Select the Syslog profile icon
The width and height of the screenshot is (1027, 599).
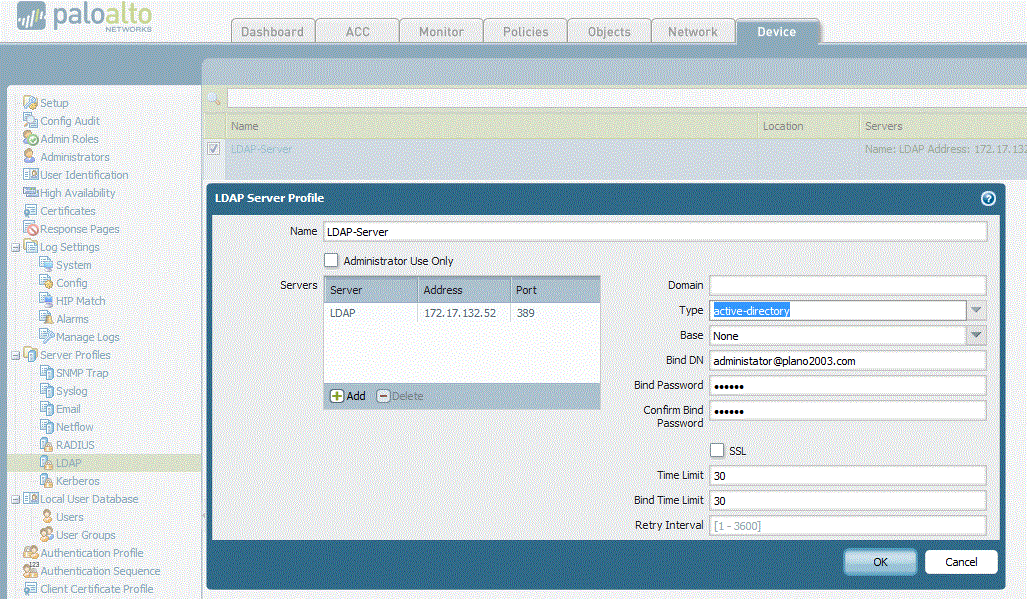click(45, 390)
